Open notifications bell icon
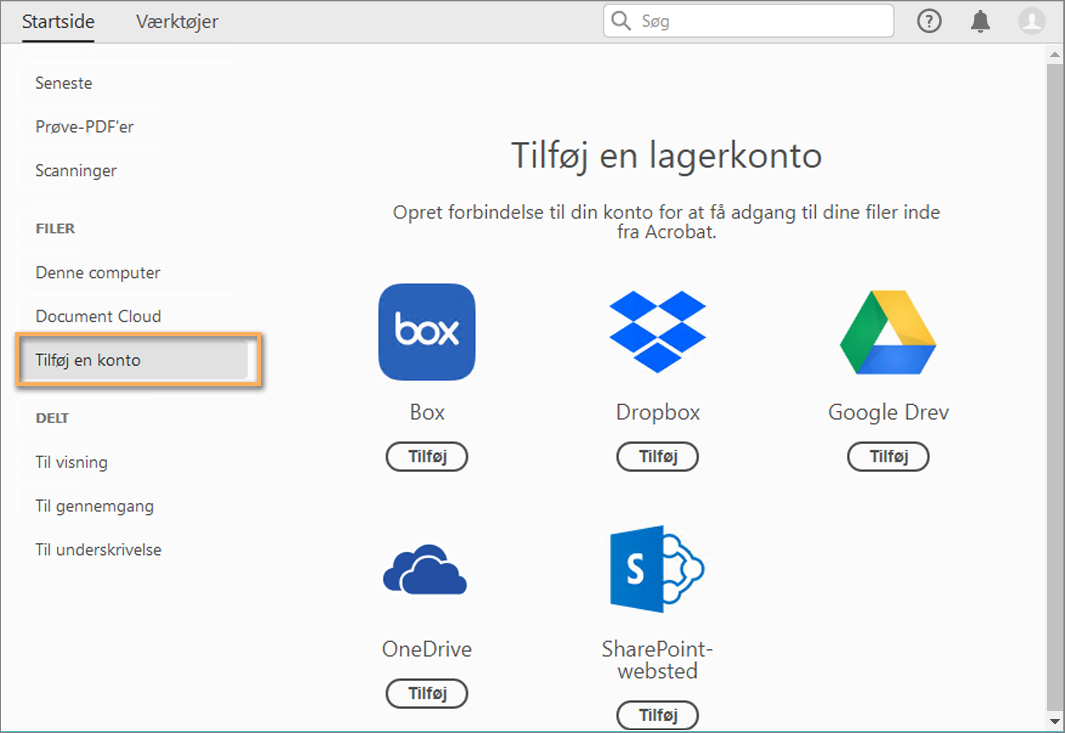 [980, 21]
